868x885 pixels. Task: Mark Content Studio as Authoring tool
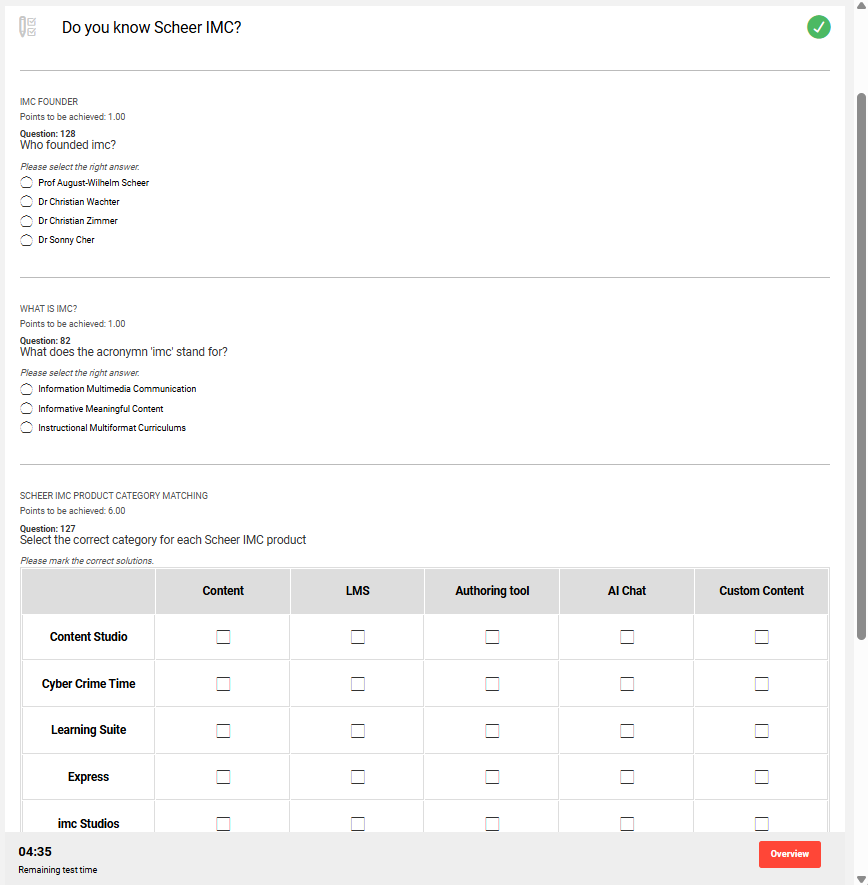(492, 637)
